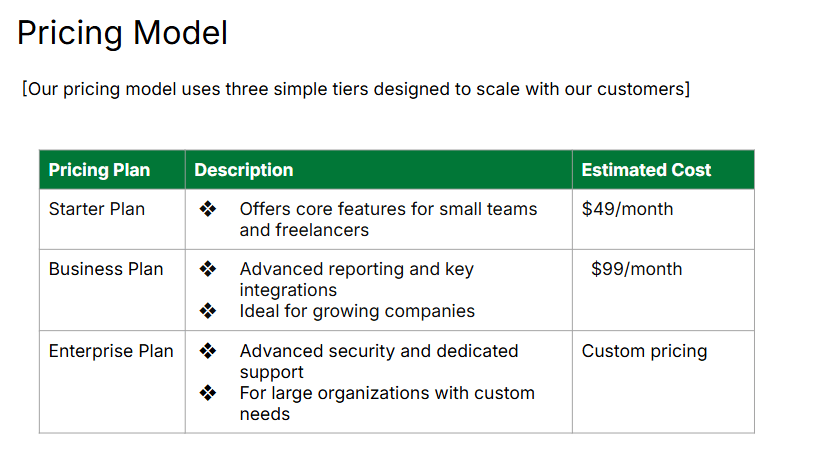Click the "Pricing Model" heading
Viewport: 814px width, 465px height.
122,33
